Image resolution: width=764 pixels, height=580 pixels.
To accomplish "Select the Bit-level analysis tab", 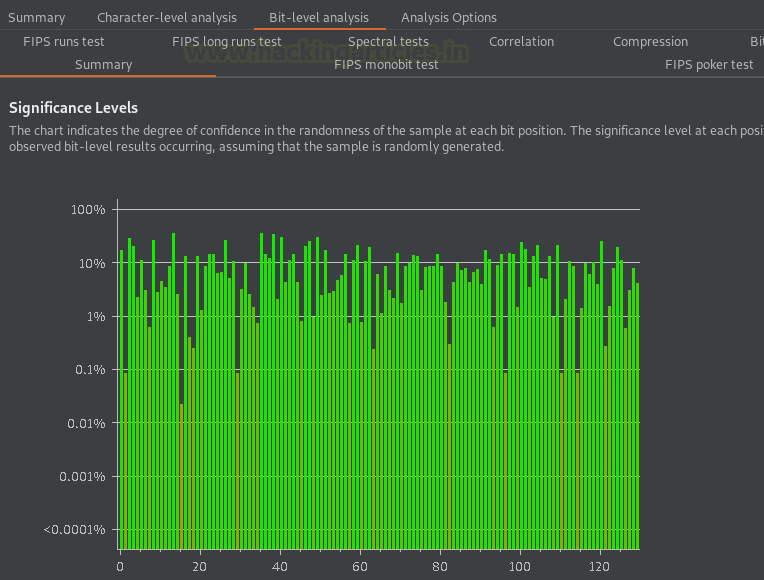I will pos(319,18).
